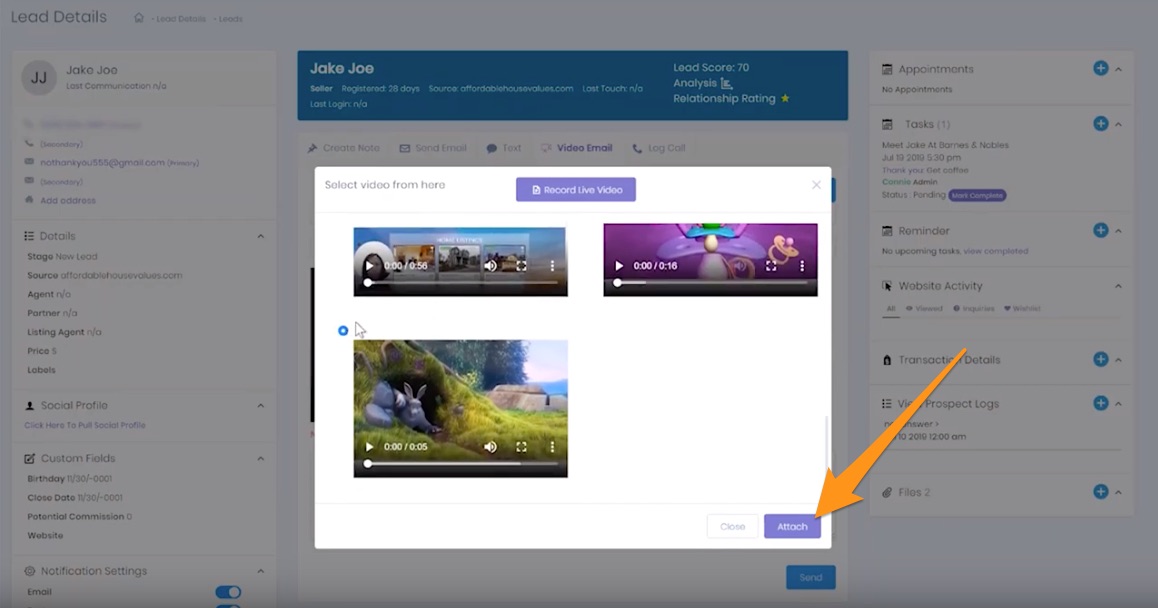Select the Inquiries activity filter
Screen dimensions: 1158x608
973,309
